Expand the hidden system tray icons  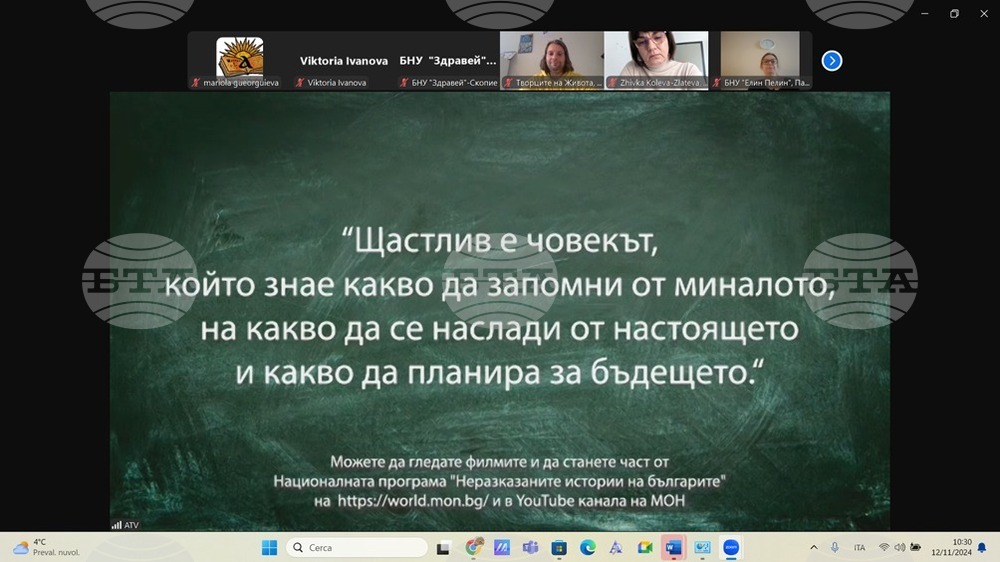(813, 547)
